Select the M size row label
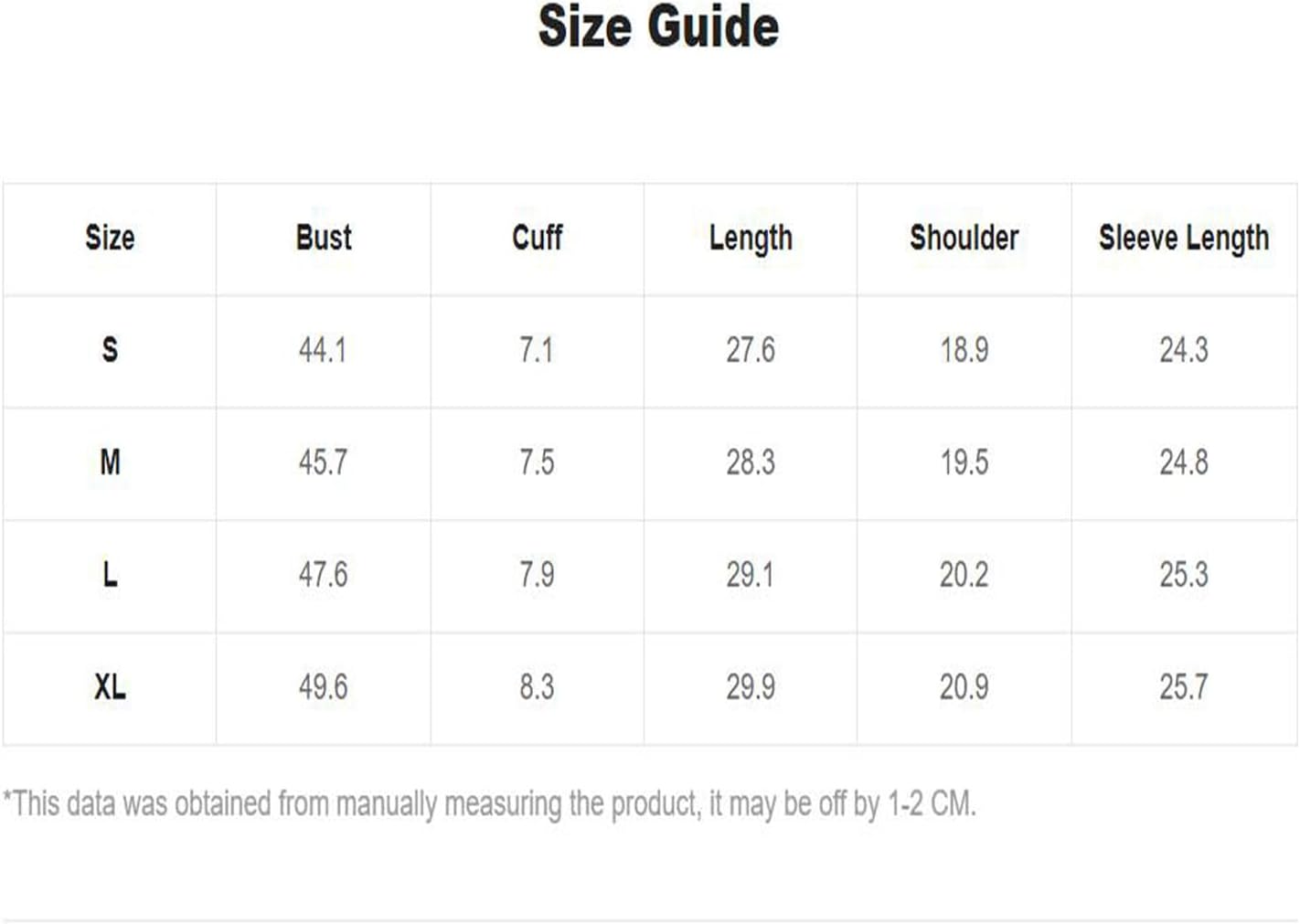 tap(110, 462)
